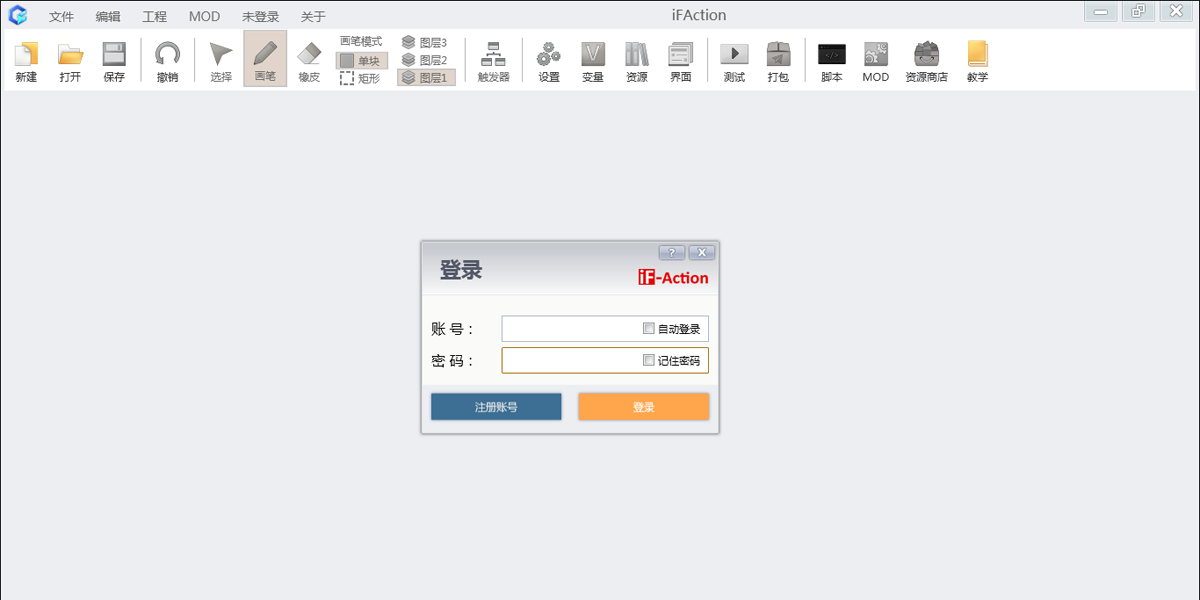Viewport: 1200px width, 600px height.
Task: Select layer 图层3
Action: (x=426, y=42)
